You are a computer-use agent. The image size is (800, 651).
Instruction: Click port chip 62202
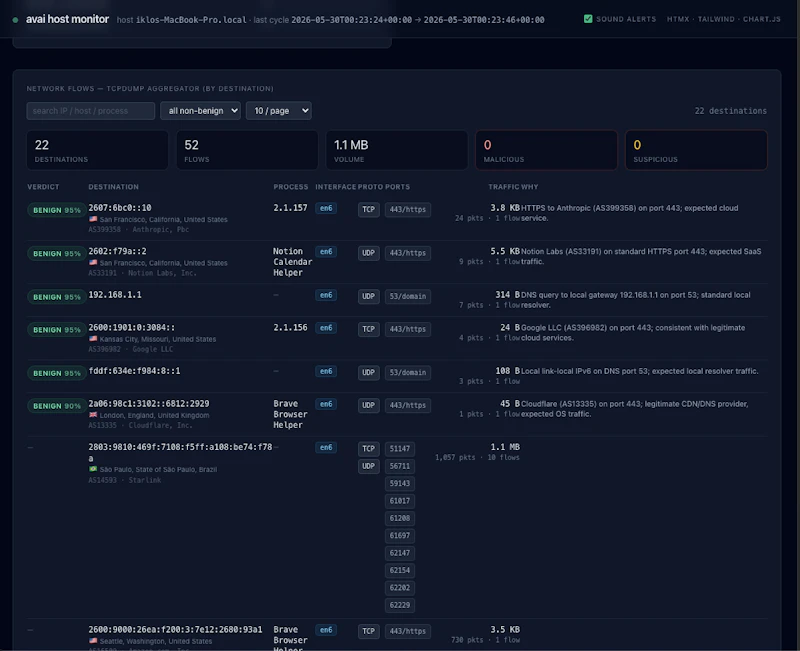[399, 588]
